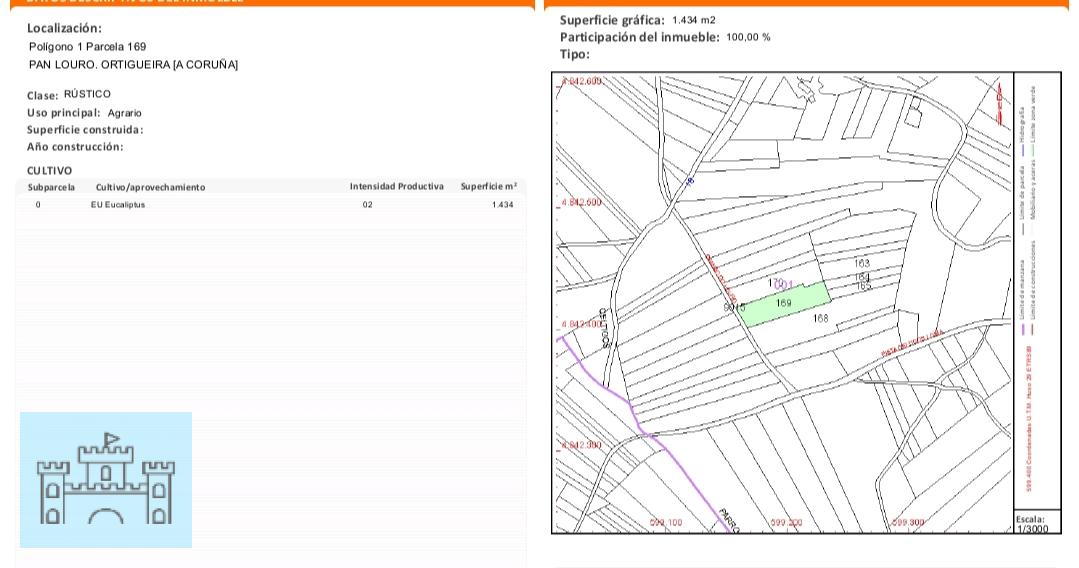Click the Escala 1/3000 scale box
Image resolution: width=1079 pixels, height=568 pixels.
click(x=1031, y=523)
